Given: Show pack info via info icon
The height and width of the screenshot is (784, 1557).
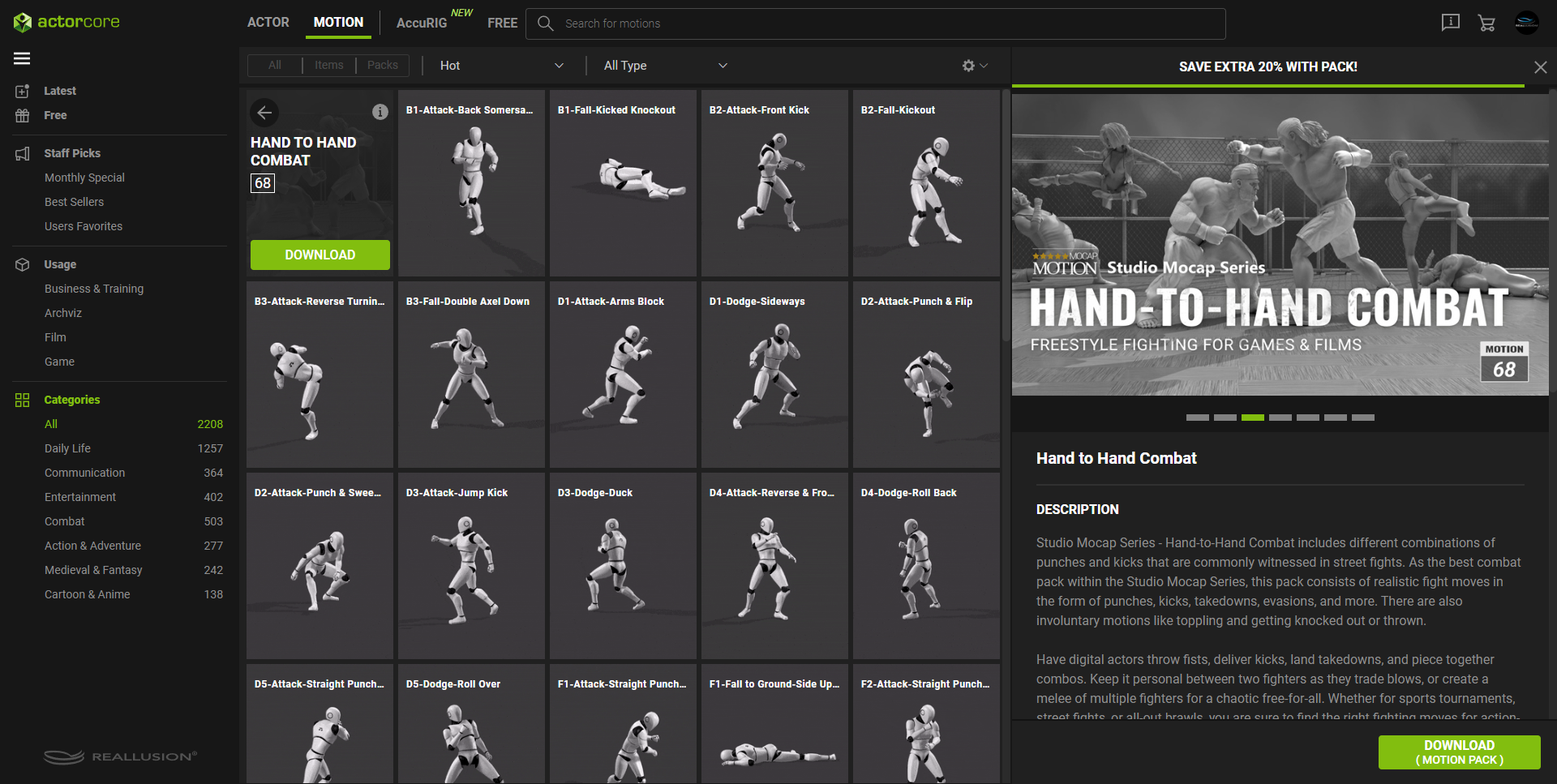Looking at the screenshot, I should click(x=380, y=112).
